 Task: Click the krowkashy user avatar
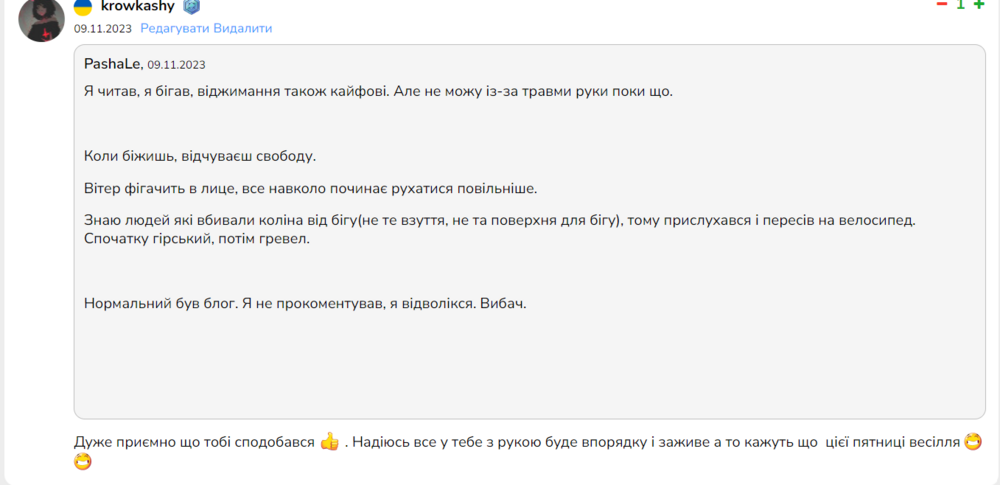coord(42,19)
